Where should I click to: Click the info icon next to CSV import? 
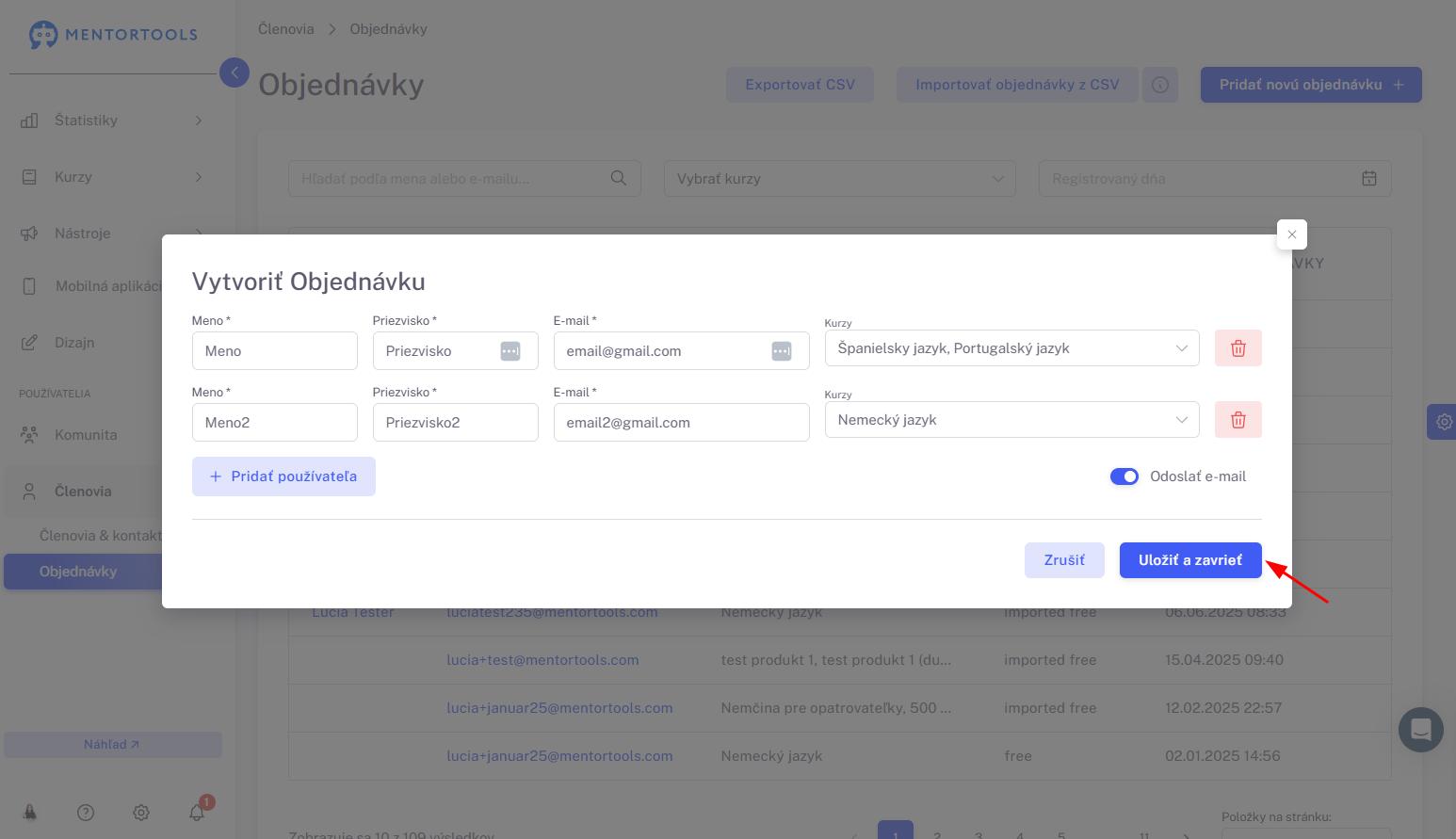point(1159,85)
